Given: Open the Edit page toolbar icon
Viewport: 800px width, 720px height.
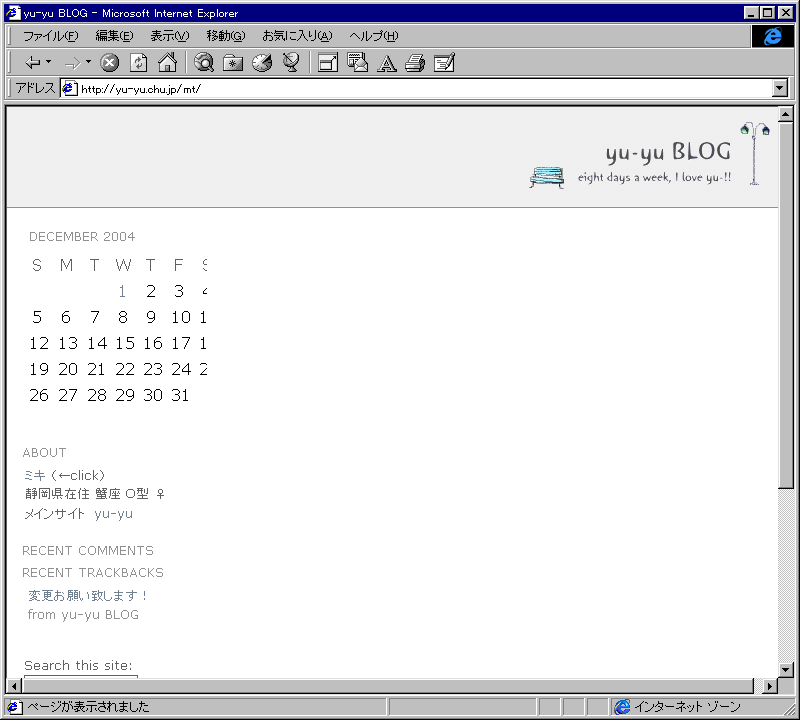Looking at the screenshot, I should click(444, 63).
